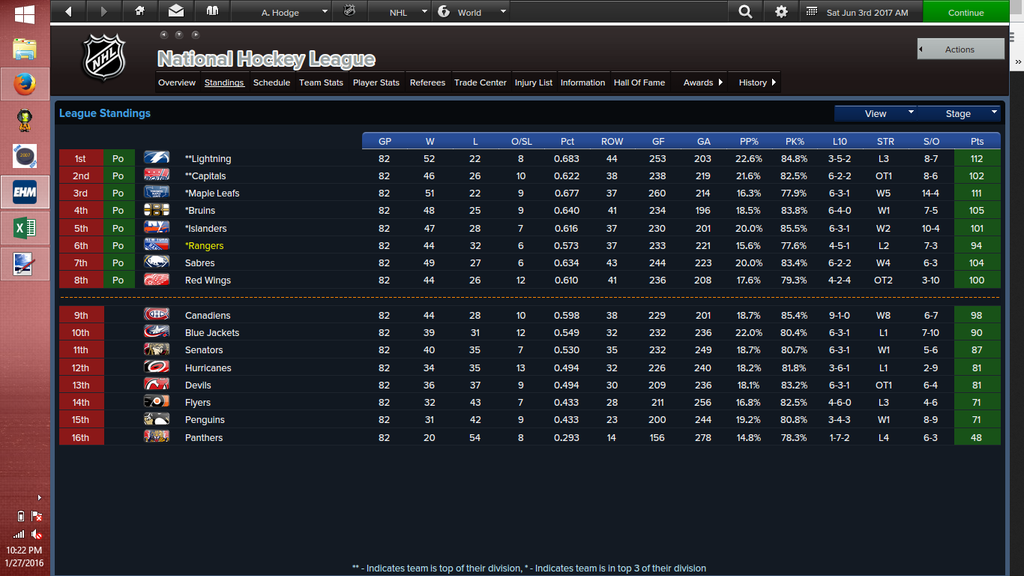Expand the Actions panel

click(960, 49)
